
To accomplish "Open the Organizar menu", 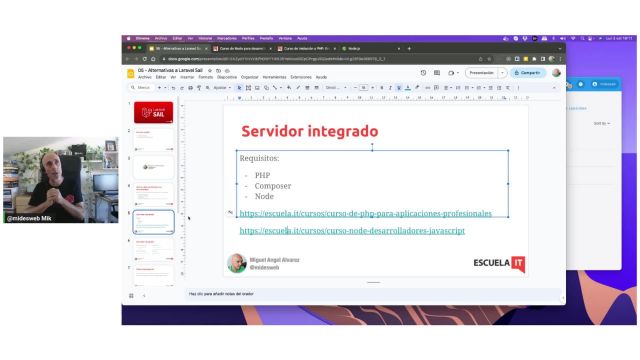I will (x=249, y=77).
